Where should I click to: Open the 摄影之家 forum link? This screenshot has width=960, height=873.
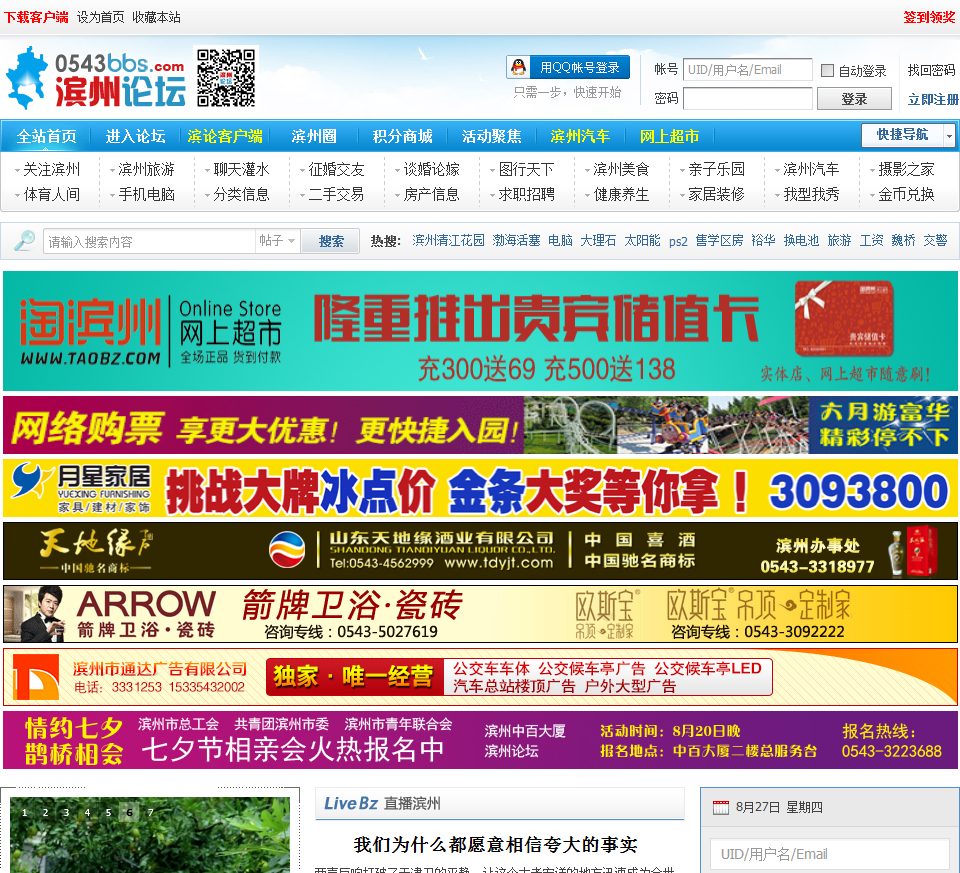point(906,169)
